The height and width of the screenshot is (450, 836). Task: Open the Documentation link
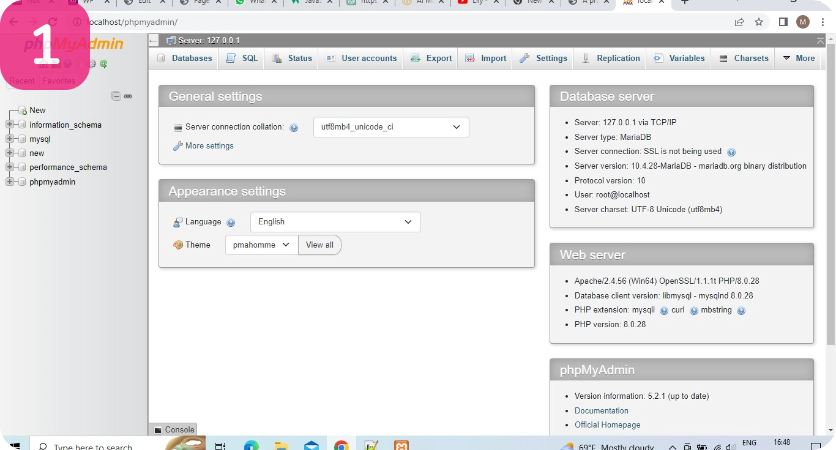(x=601, y=411)
